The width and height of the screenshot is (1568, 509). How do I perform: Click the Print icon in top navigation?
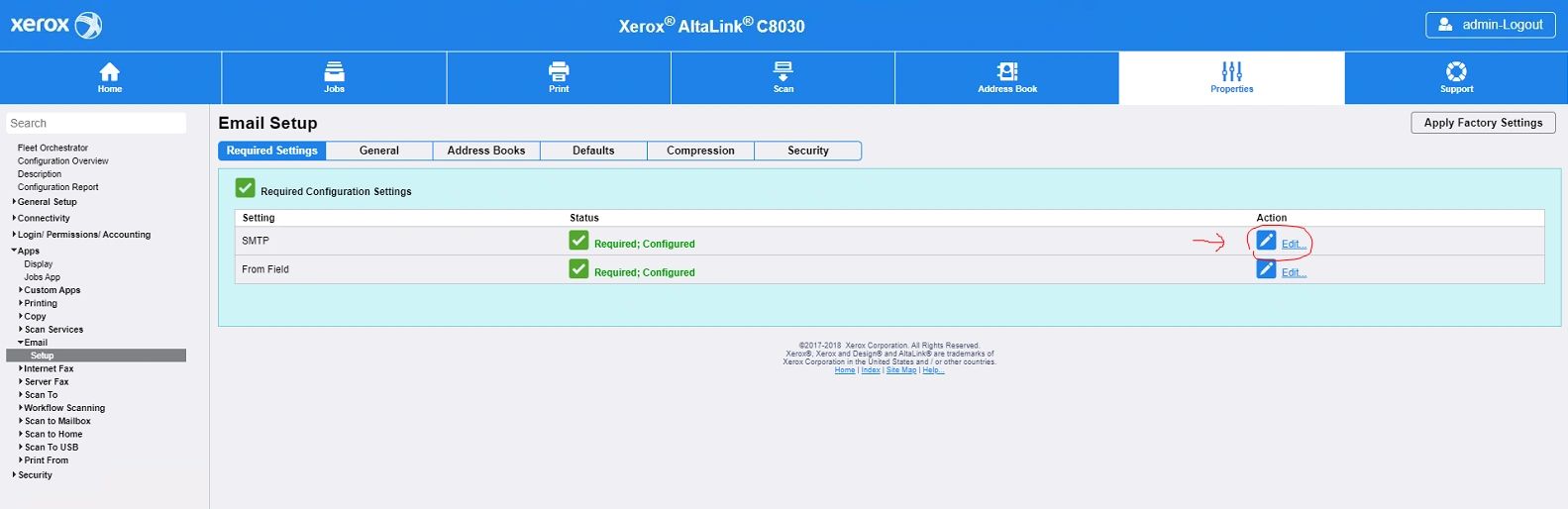[x=559, y=71]
